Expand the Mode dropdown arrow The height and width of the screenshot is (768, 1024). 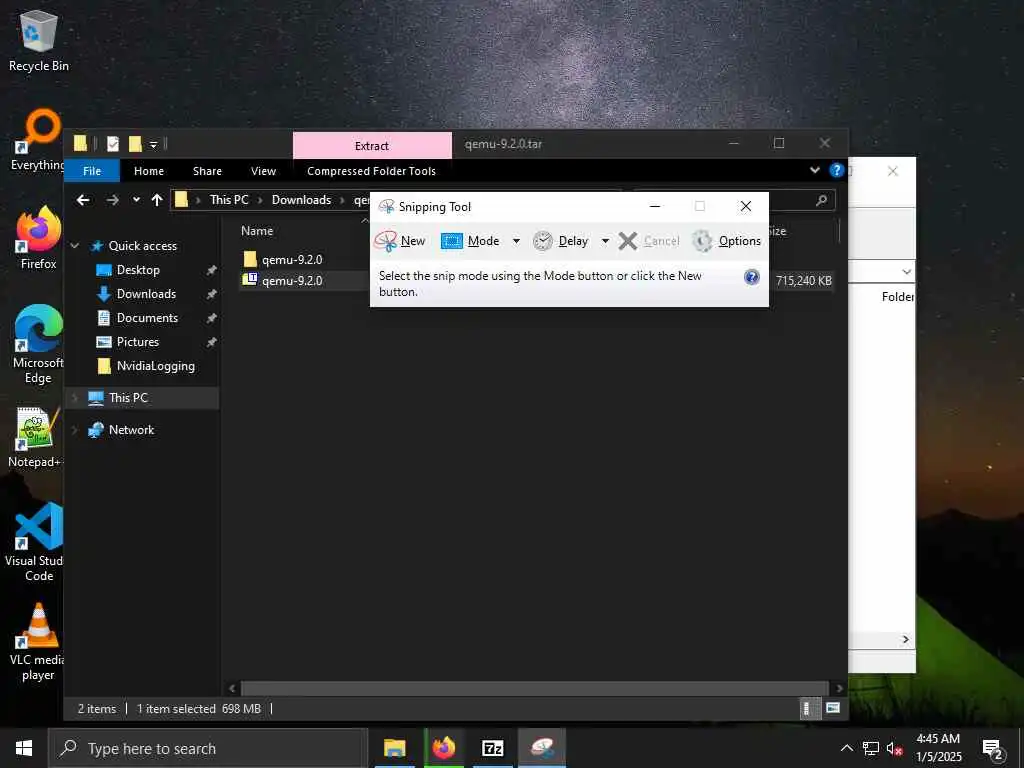pyautogui.click(x=516, y=241)
